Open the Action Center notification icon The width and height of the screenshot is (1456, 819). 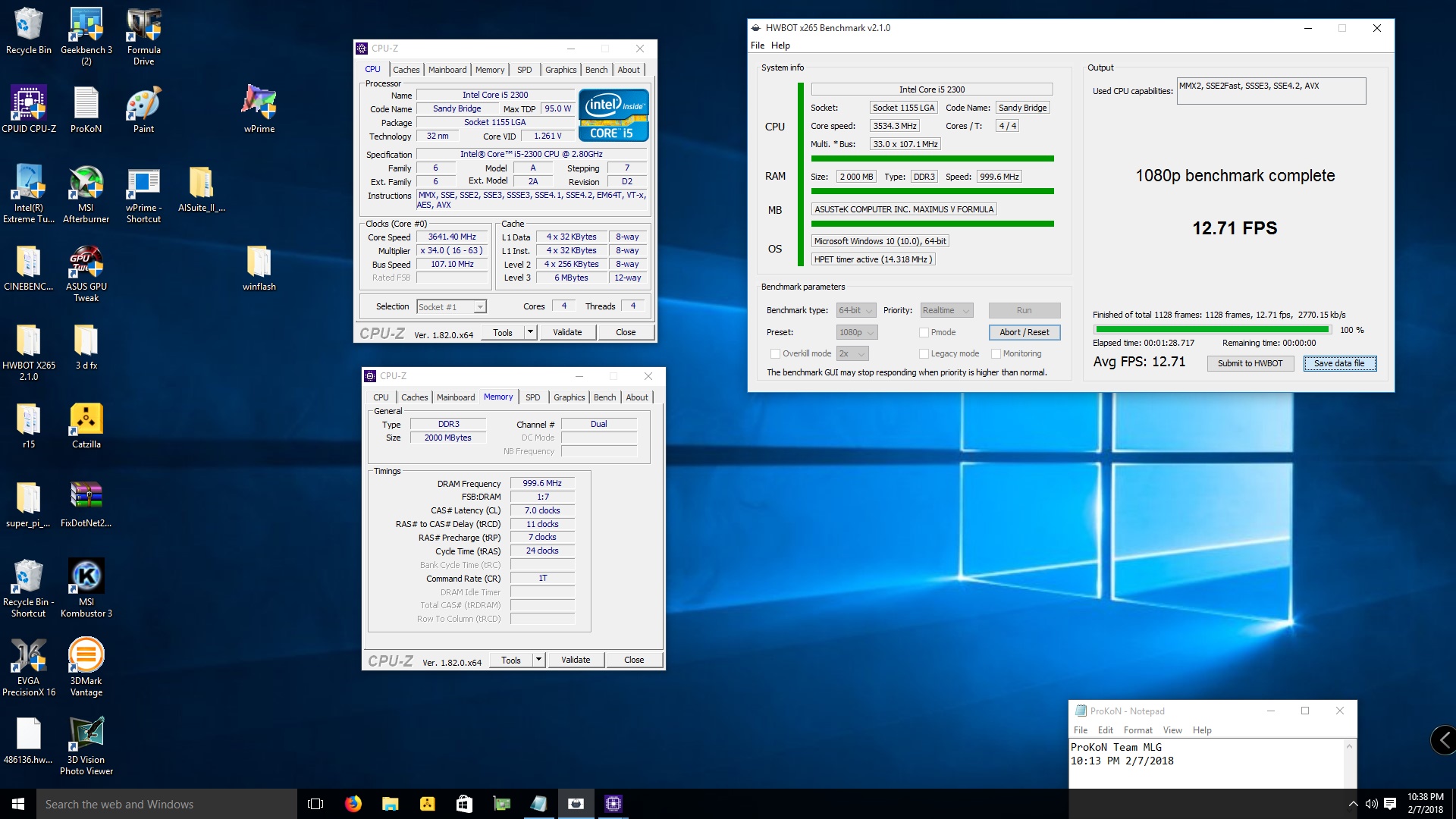click(x=1389, y=804)
